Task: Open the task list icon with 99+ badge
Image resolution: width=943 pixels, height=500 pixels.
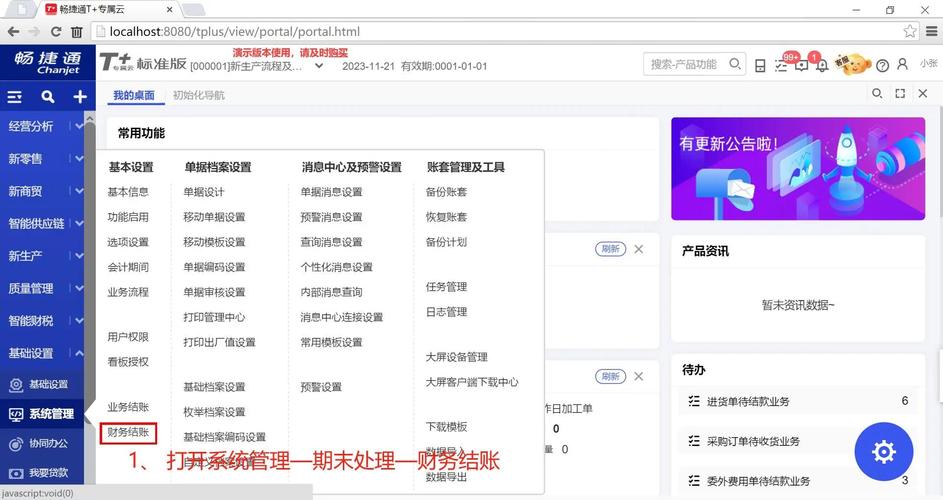Action: tap(782, 65)
